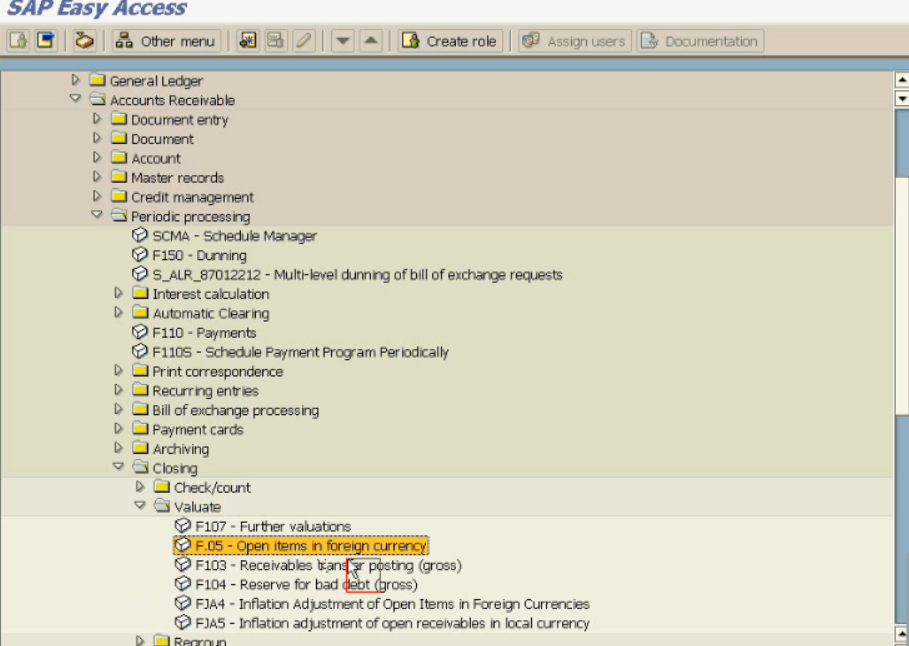Click the Add to favorites icon

[x=248, y=41]
